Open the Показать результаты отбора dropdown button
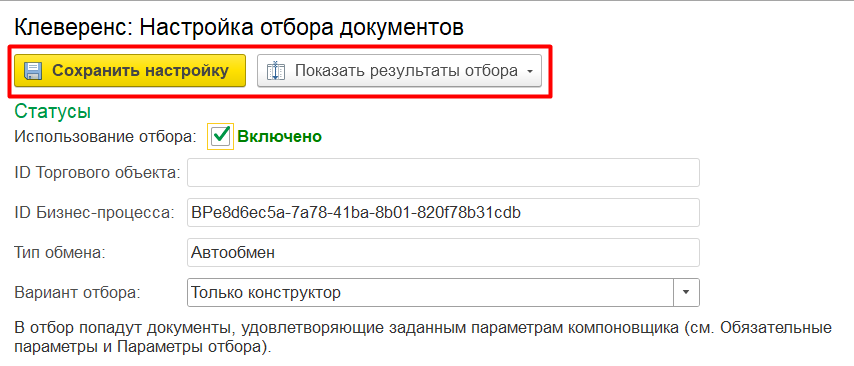The image size is (854, 366). (x=399, y=71)
